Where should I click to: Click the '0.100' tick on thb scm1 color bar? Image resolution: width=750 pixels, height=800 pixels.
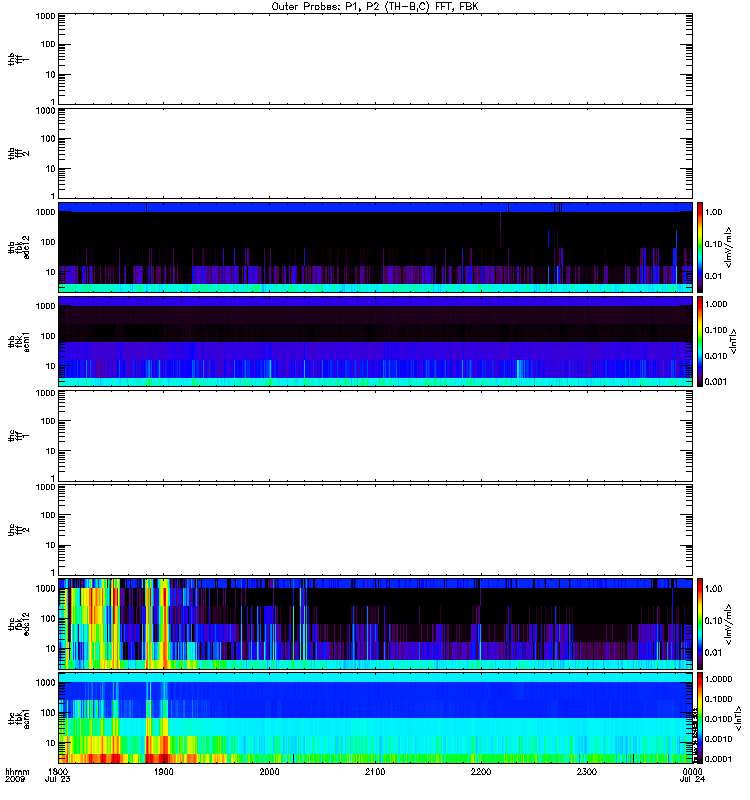pos(716,330)
